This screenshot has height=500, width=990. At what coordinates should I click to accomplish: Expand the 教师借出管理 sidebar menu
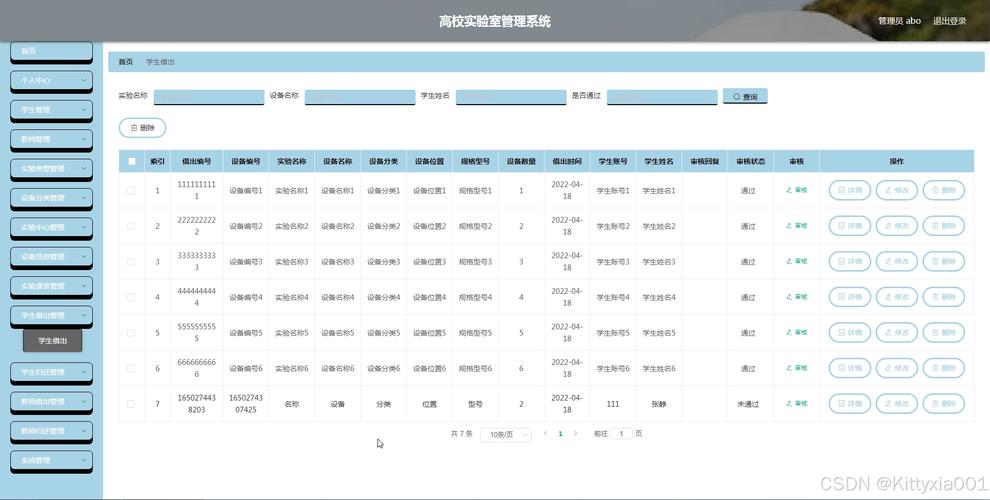52,402
